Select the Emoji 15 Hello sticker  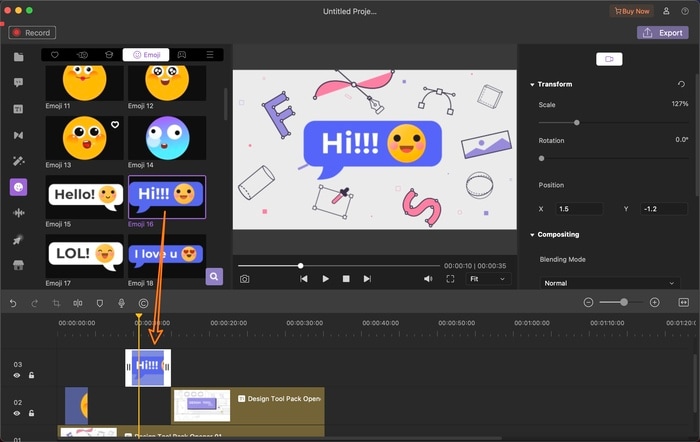[x=84, y=197]
